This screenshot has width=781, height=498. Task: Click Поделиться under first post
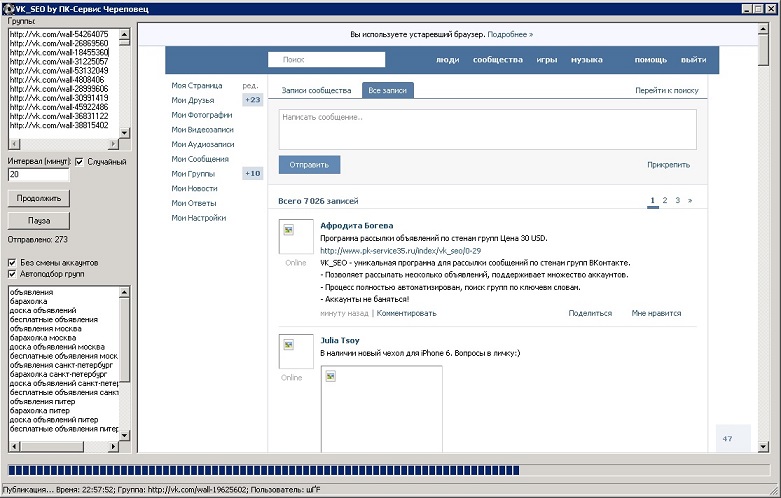click(590, 313)
